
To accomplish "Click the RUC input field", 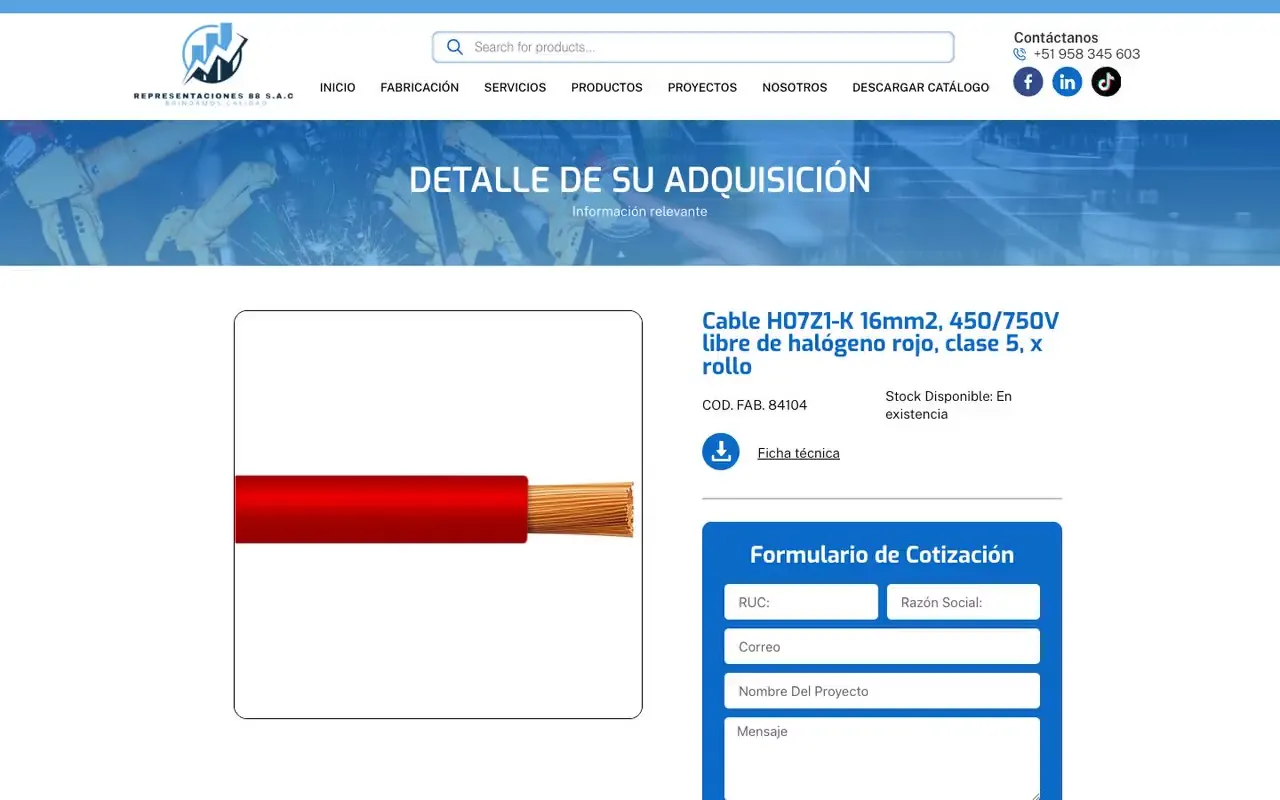I will pos(801,602).
